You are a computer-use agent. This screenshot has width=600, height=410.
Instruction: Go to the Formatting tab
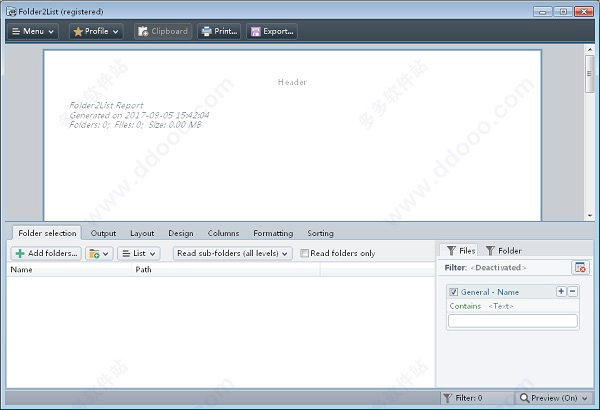[x=273, y=233]
